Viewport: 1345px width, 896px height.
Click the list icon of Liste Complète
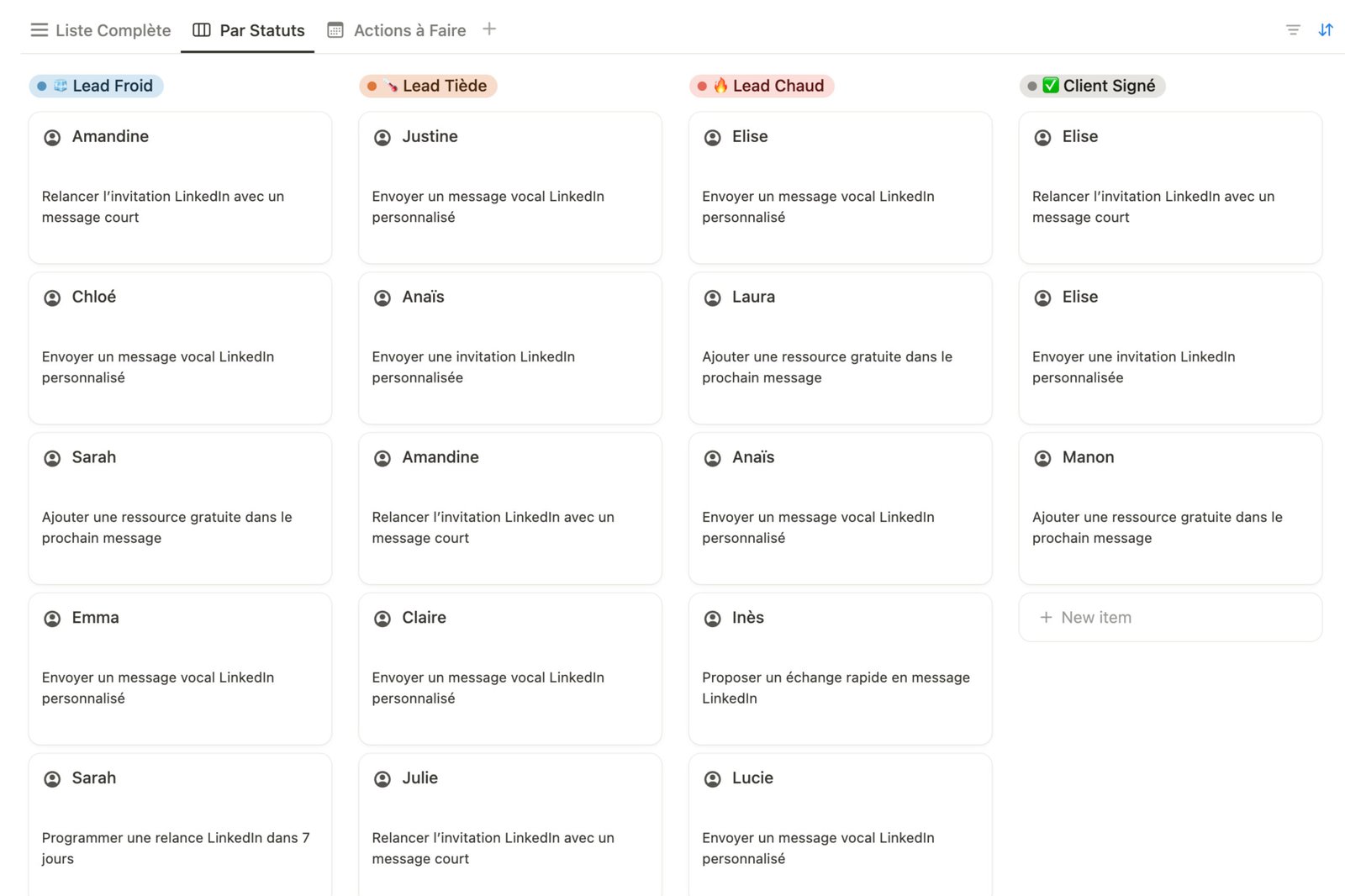(40, 30)
